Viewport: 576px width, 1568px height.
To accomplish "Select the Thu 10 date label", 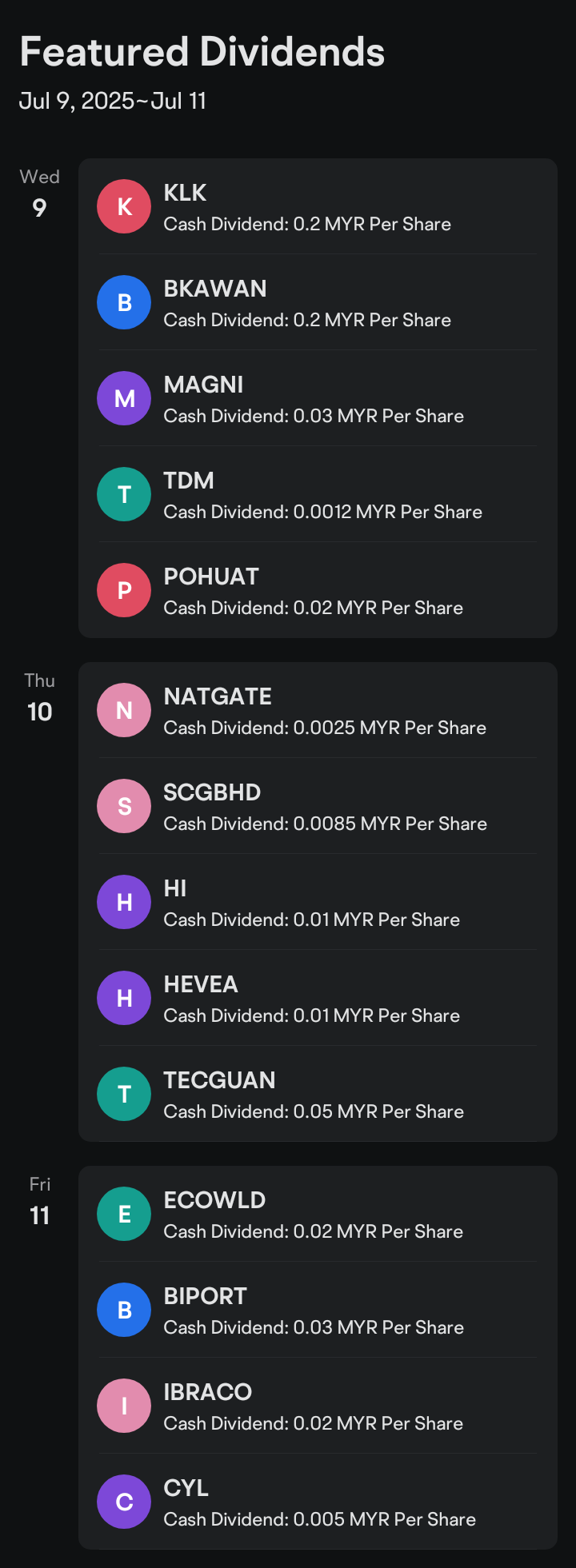I will [x=39, y=697].
